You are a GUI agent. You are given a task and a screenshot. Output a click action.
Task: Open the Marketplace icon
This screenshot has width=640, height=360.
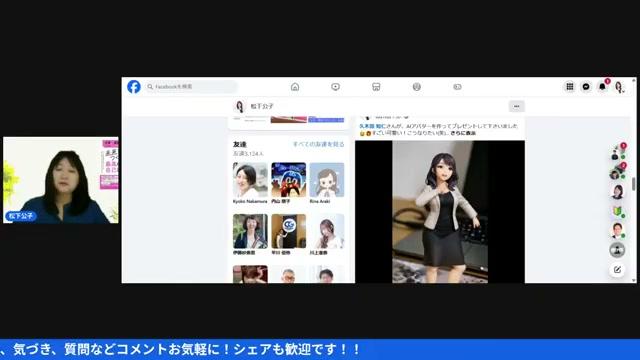click(x=376, y=87)
